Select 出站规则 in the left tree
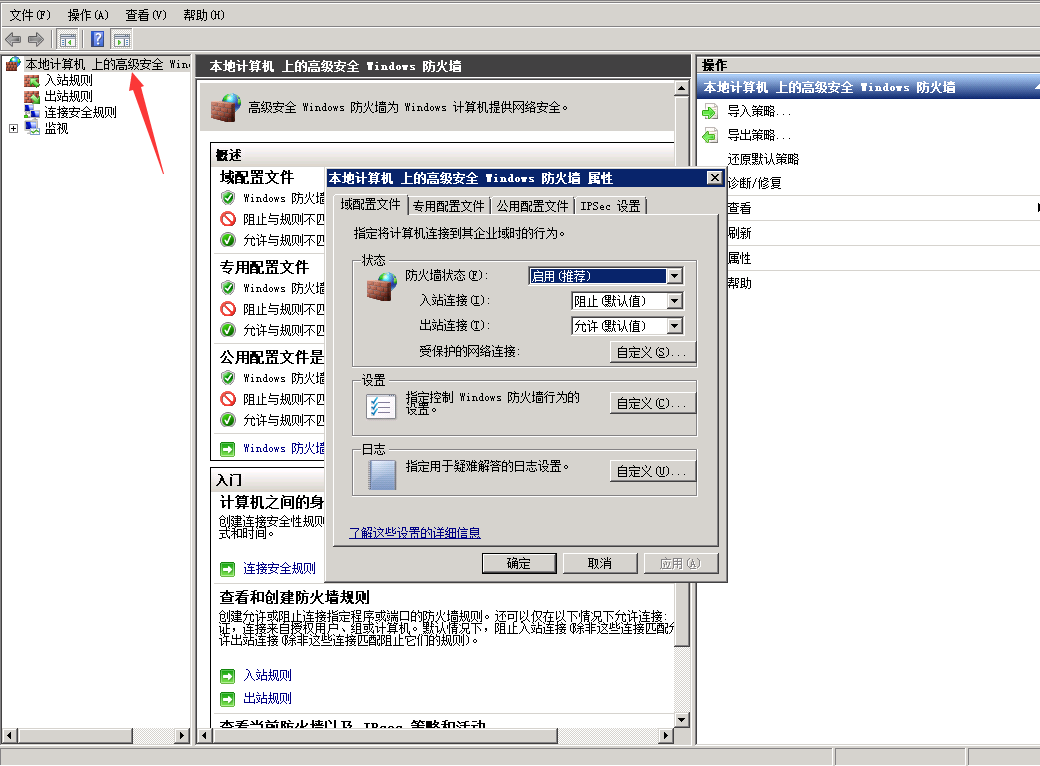Image resolution: width=1040 pixels, height=766 pixels. [x=68, y=96]
